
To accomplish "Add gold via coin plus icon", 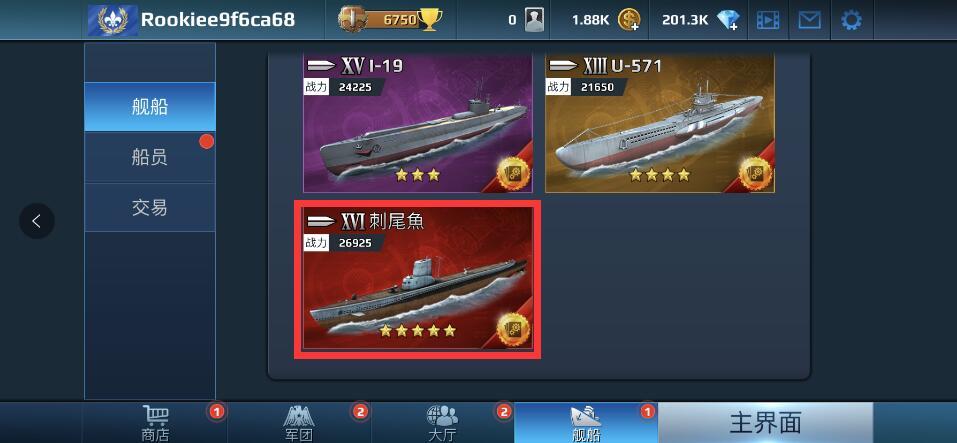I will [629, 20].
